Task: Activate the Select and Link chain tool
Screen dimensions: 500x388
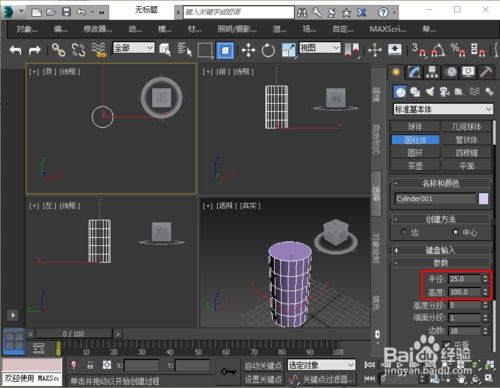Action: [58, 50]
